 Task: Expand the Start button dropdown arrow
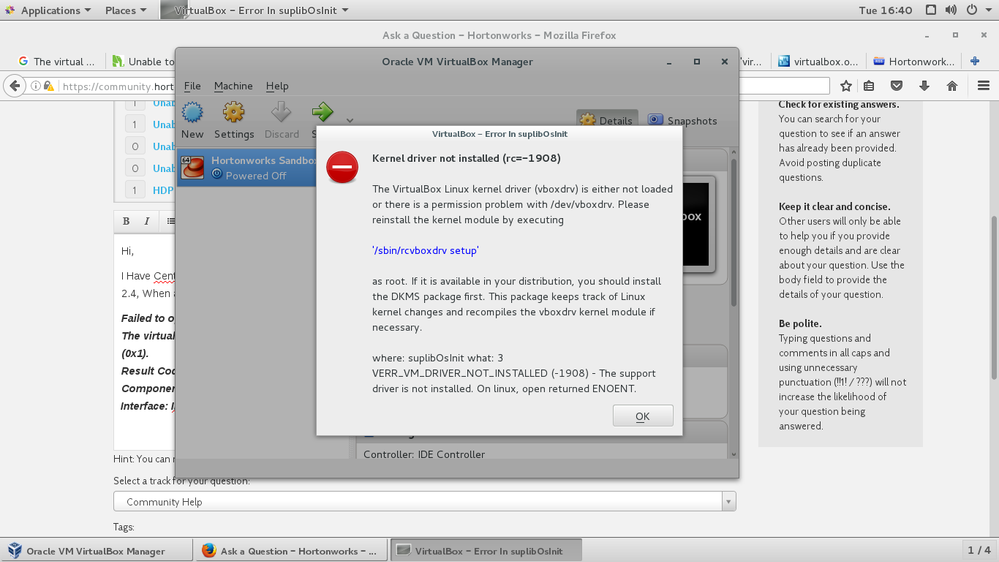(350, 120)
